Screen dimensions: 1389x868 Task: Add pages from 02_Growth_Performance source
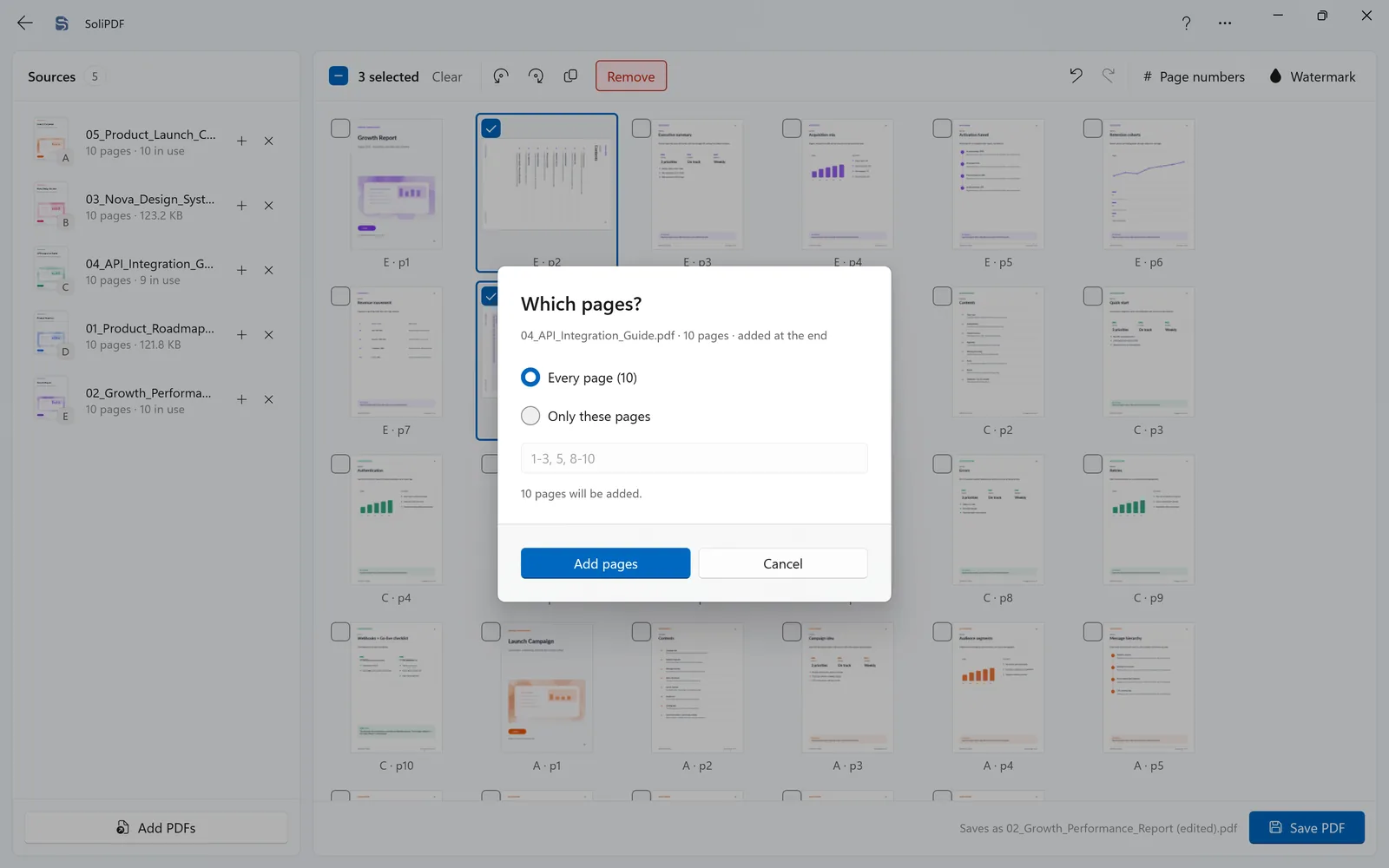(241, 399)
